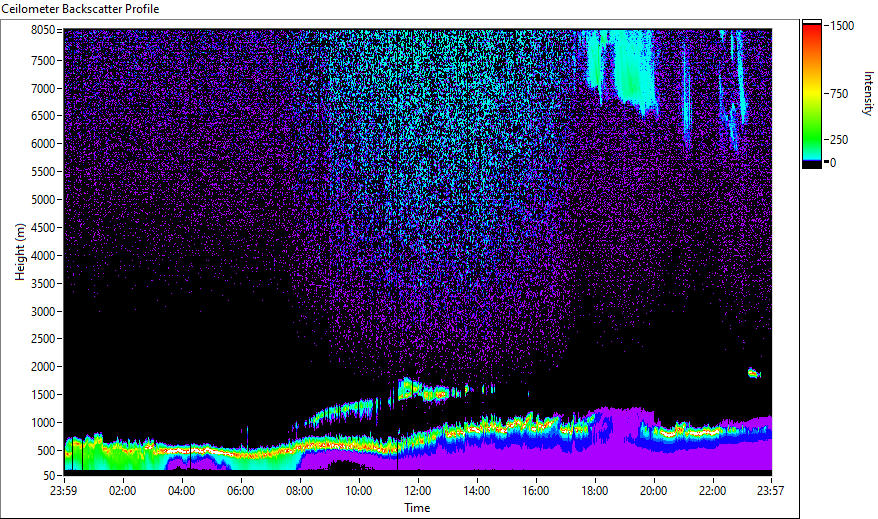Click the 5500 height axis value
878x519 pixels.
point(43,172)
